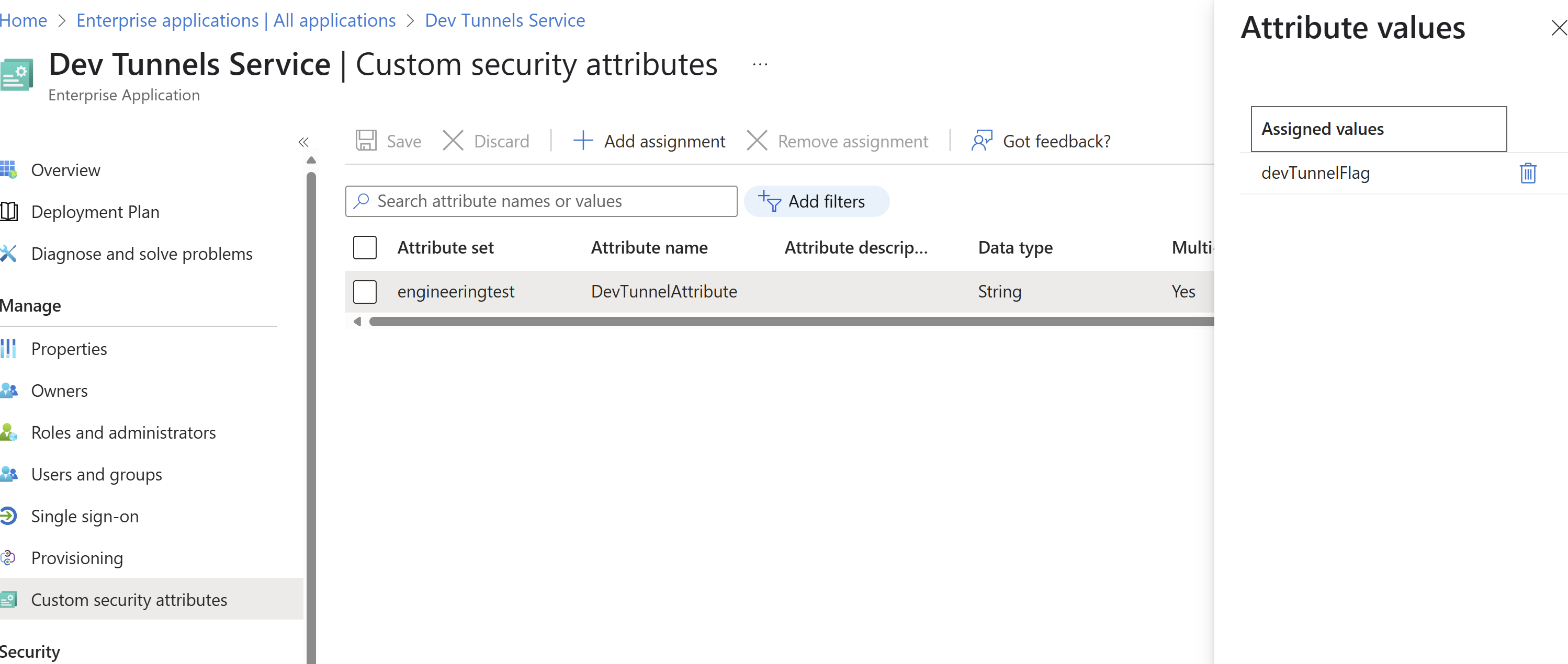
Task: Select the engineeringtest row checkbox
Action: [x=365, y=291]
